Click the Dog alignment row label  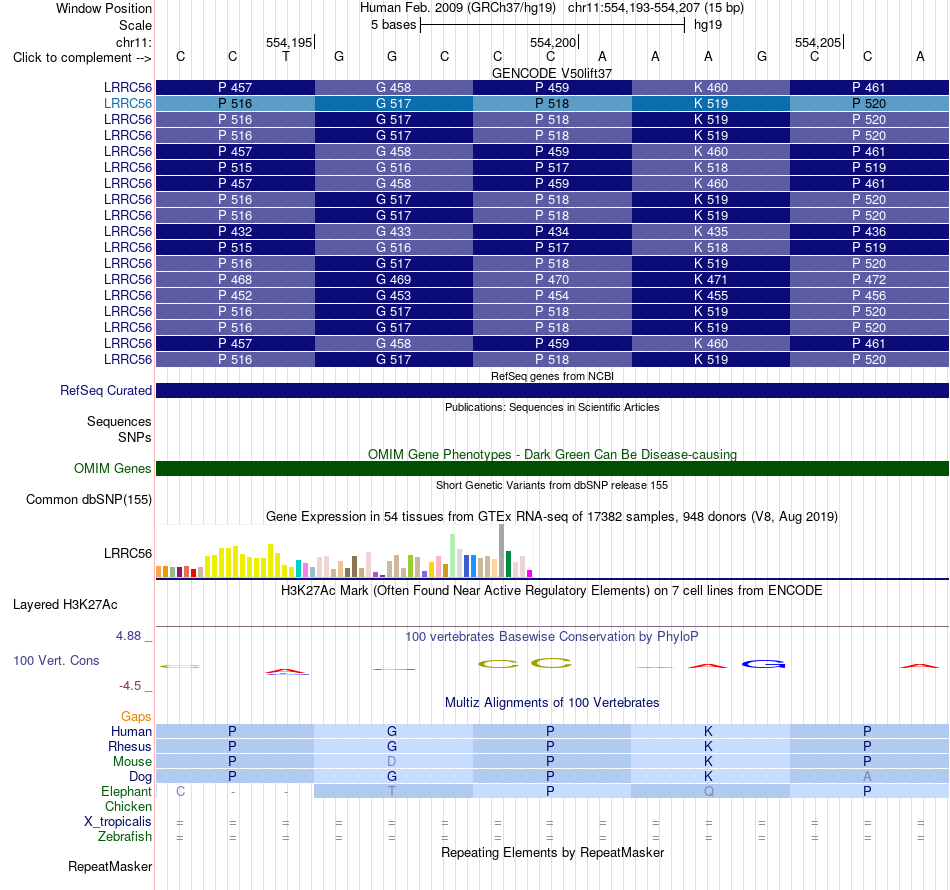pos(140,777)
